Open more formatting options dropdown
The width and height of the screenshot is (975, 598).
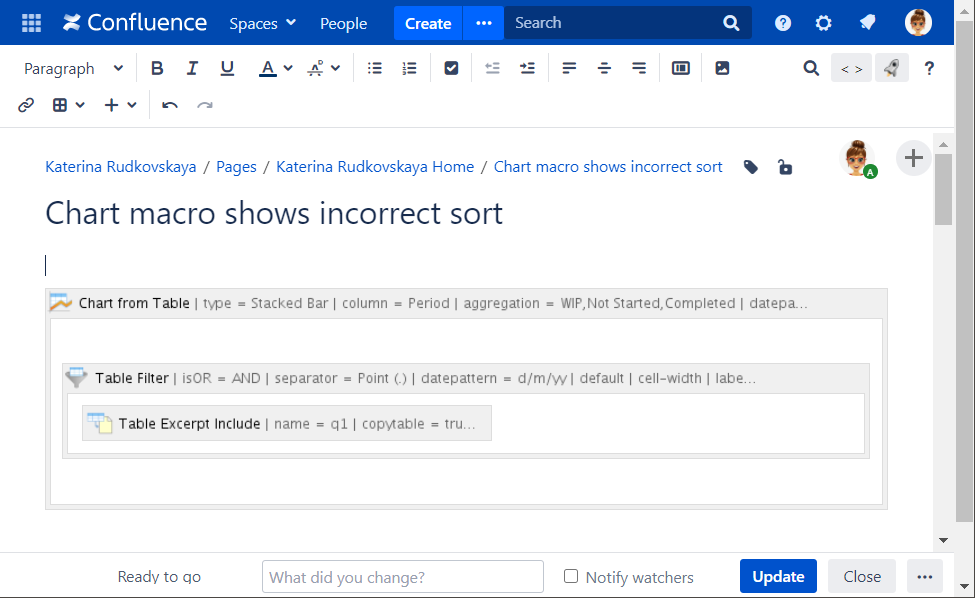pyautogui.click(x=323, y=68)
